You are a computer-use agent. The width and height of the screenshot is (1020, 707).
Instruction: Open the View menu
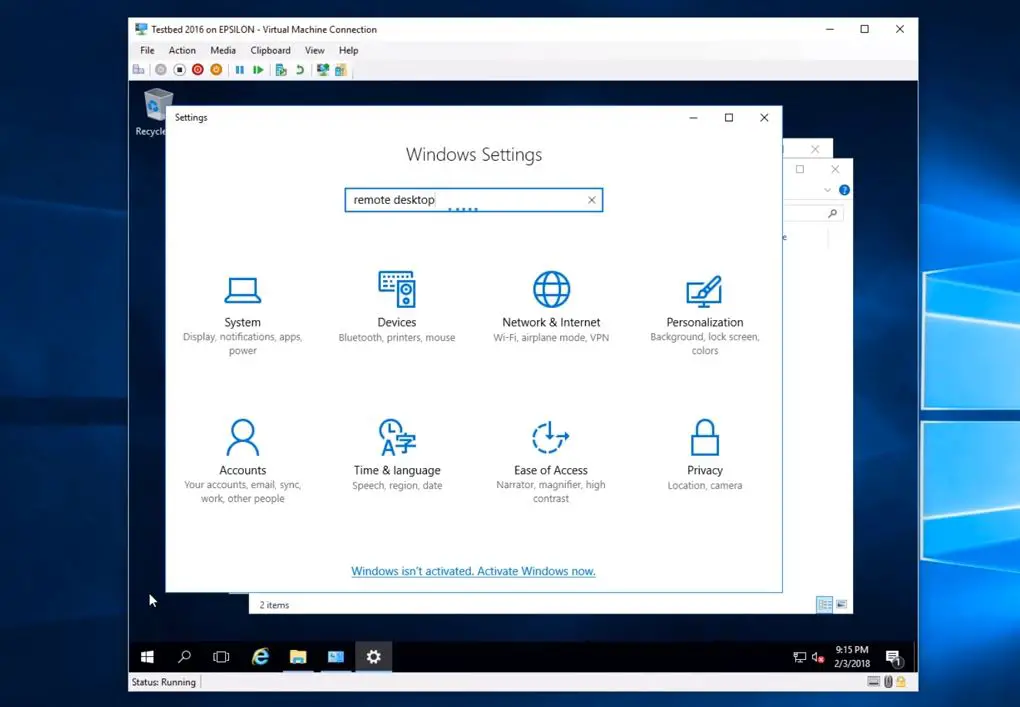[x=314, y=50]
